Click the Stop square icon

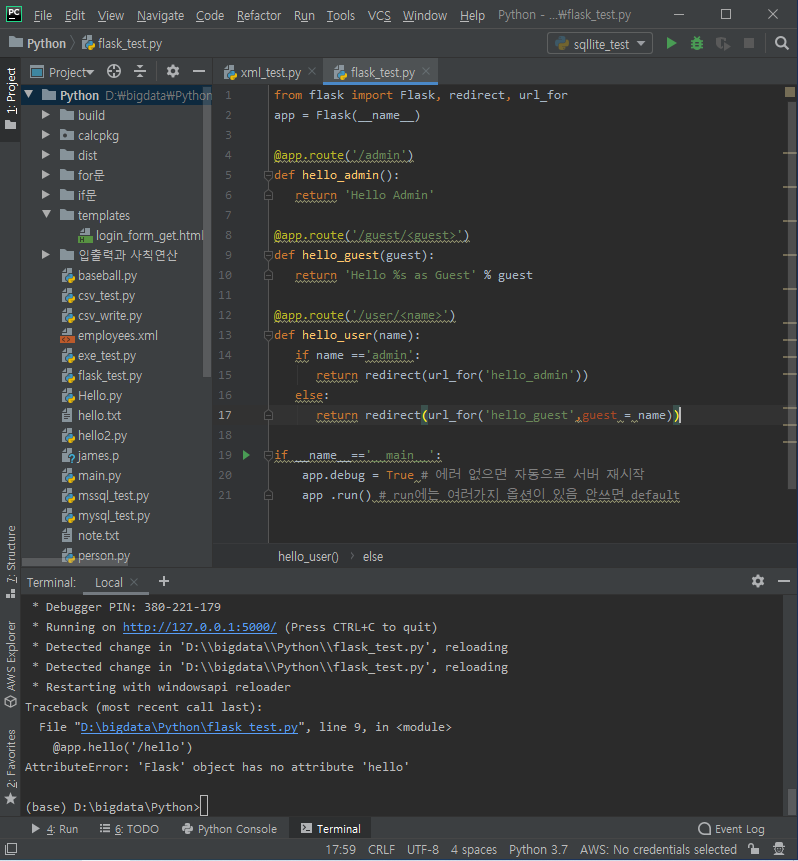click(749, 43)
